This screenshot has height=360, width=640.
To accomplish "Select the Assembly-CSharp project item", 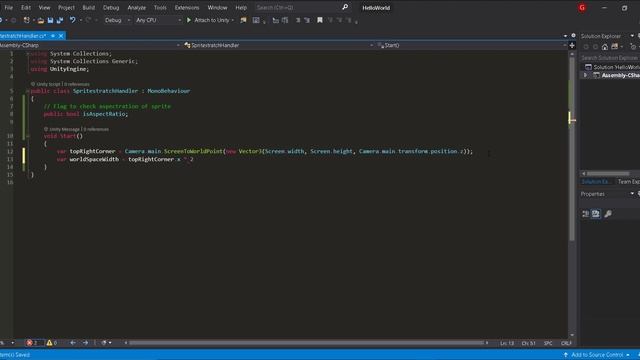I will pos(617,76).
